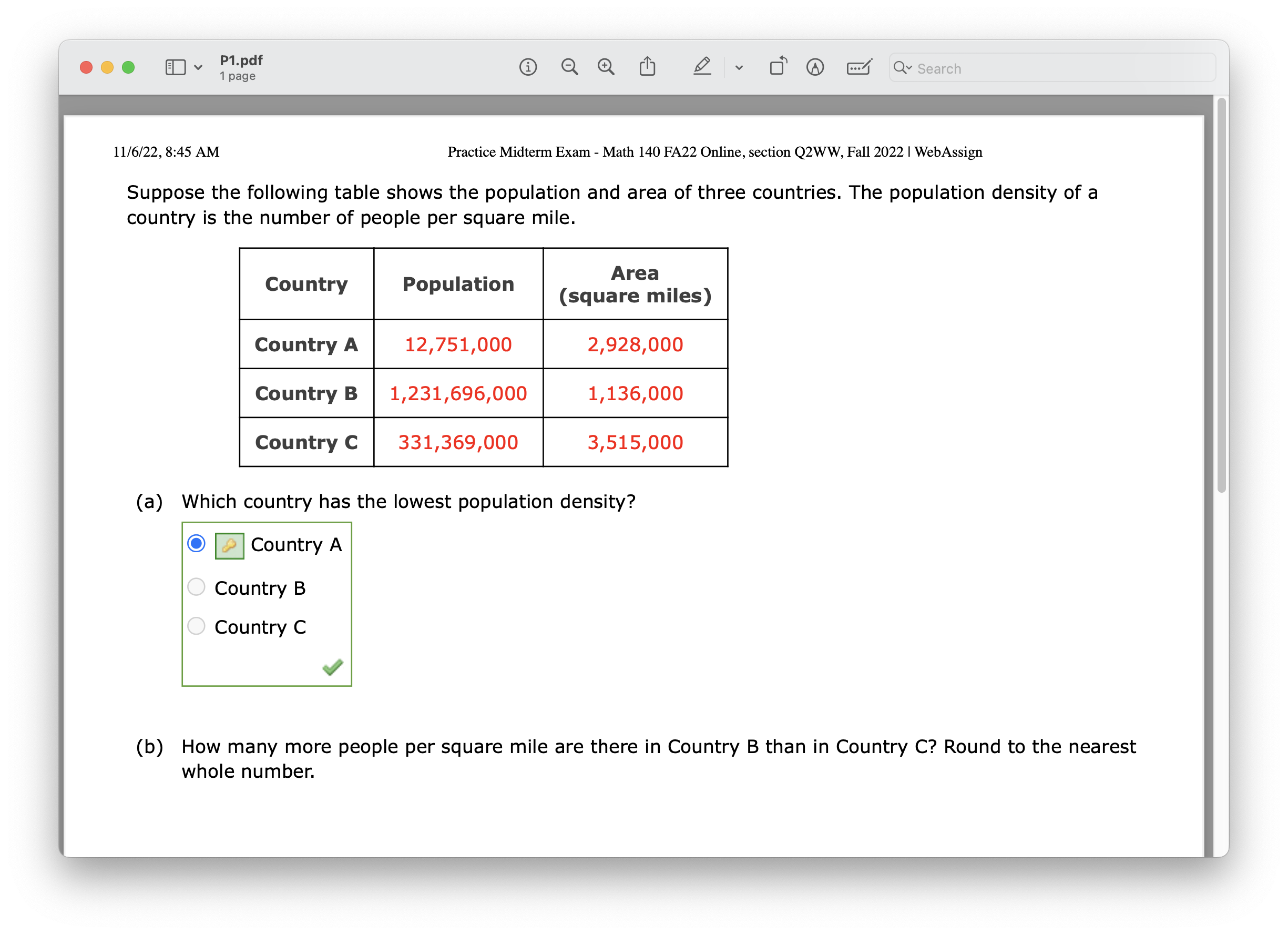
Task: Open the search options dropdown
Action: point(906,68)
